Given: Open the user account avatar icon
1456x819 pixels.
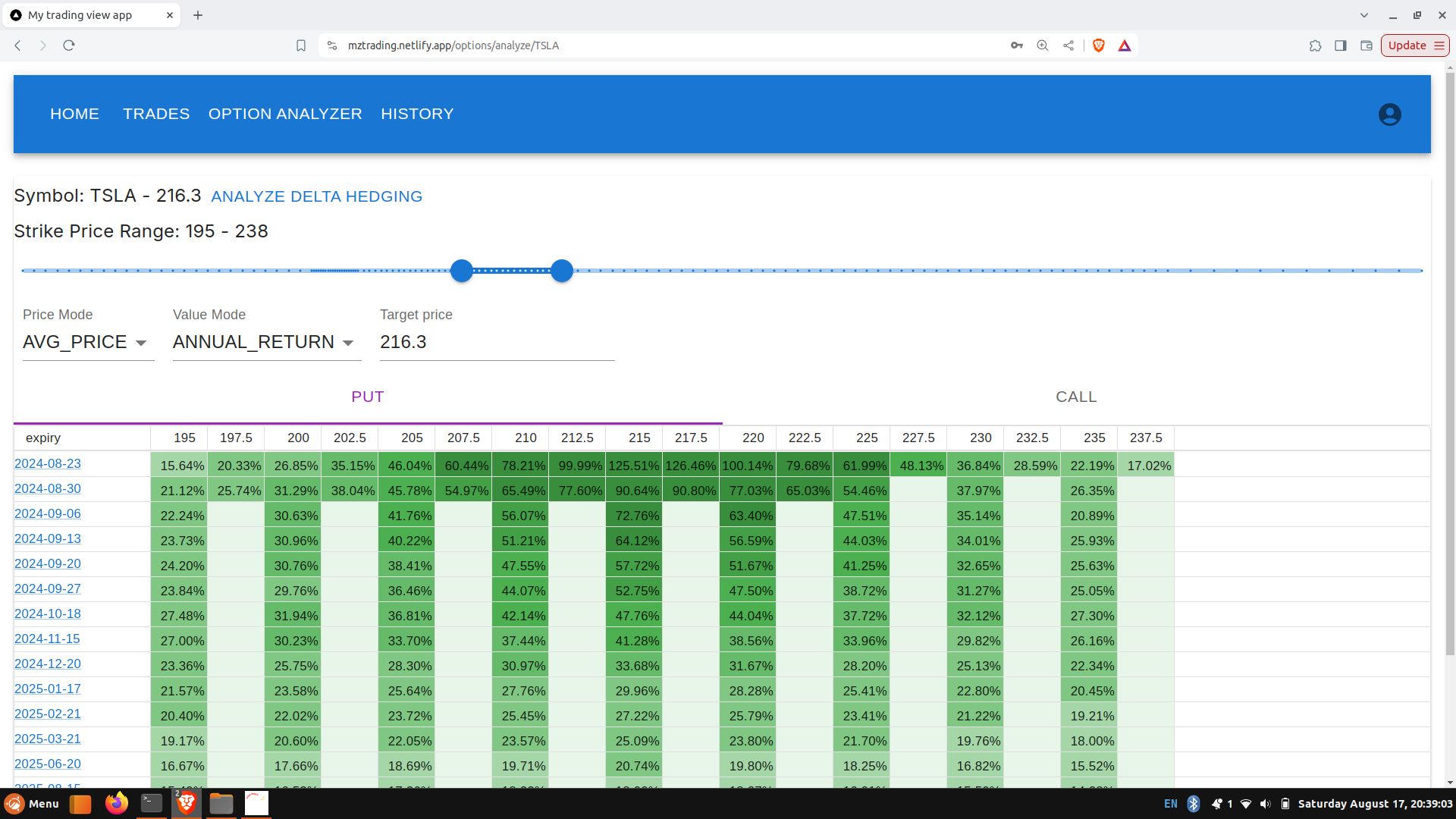Looking at the screenshot, I should point(1389,115).
